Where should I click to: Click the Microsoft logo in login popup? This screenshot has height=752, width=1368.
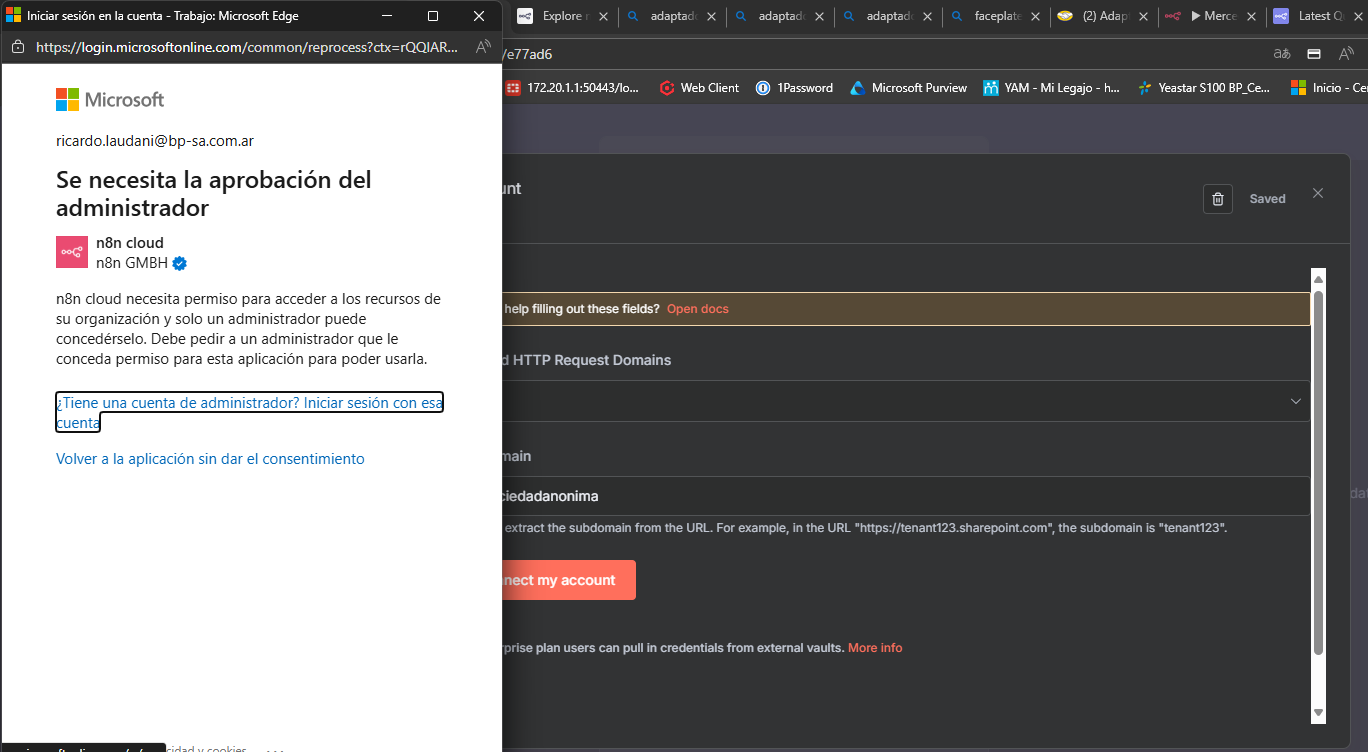pos(110,99)
